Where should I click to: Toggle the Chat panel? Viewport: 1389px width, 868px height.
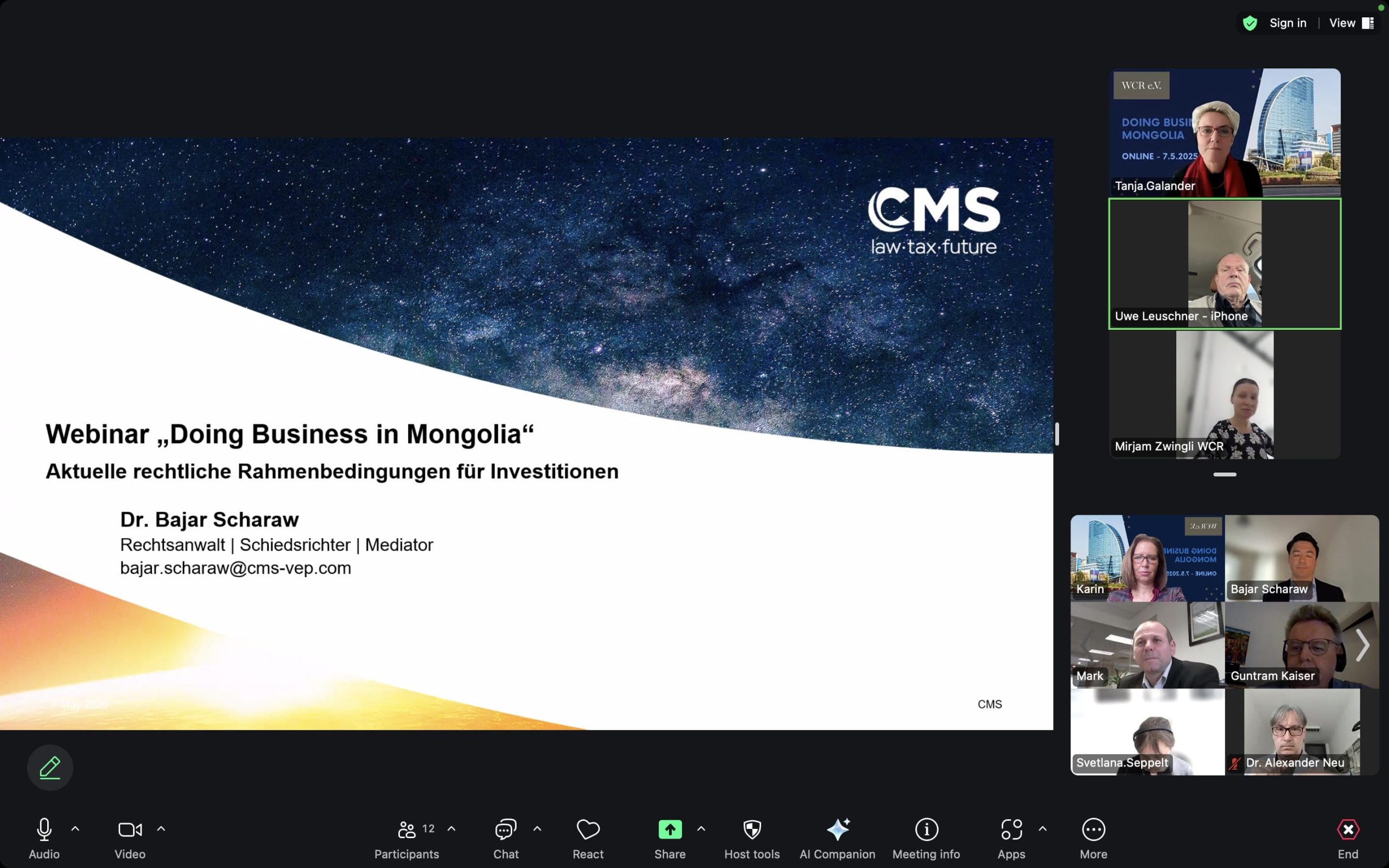tap(506, 829)
